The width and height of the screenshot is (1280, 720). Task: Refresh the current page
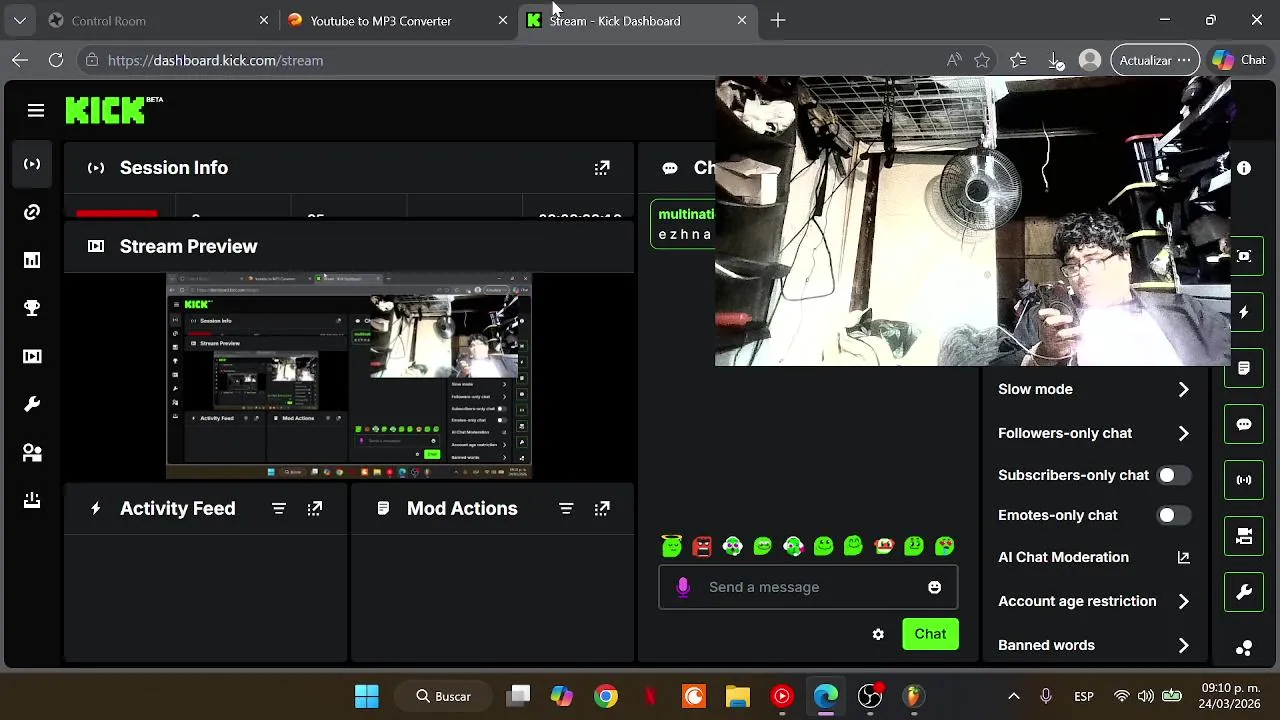tap(56, 60)
